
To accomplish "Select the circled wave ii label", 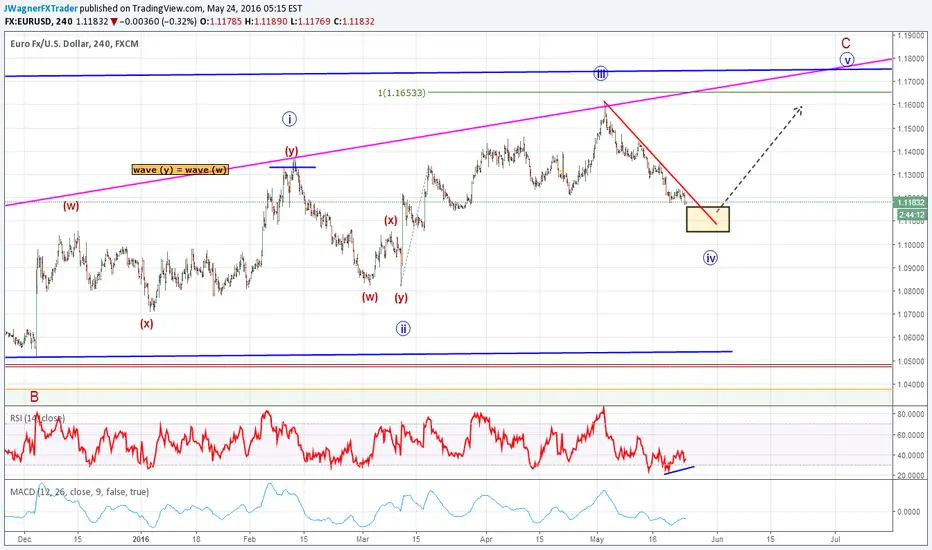I will click(x=403, y=328).
